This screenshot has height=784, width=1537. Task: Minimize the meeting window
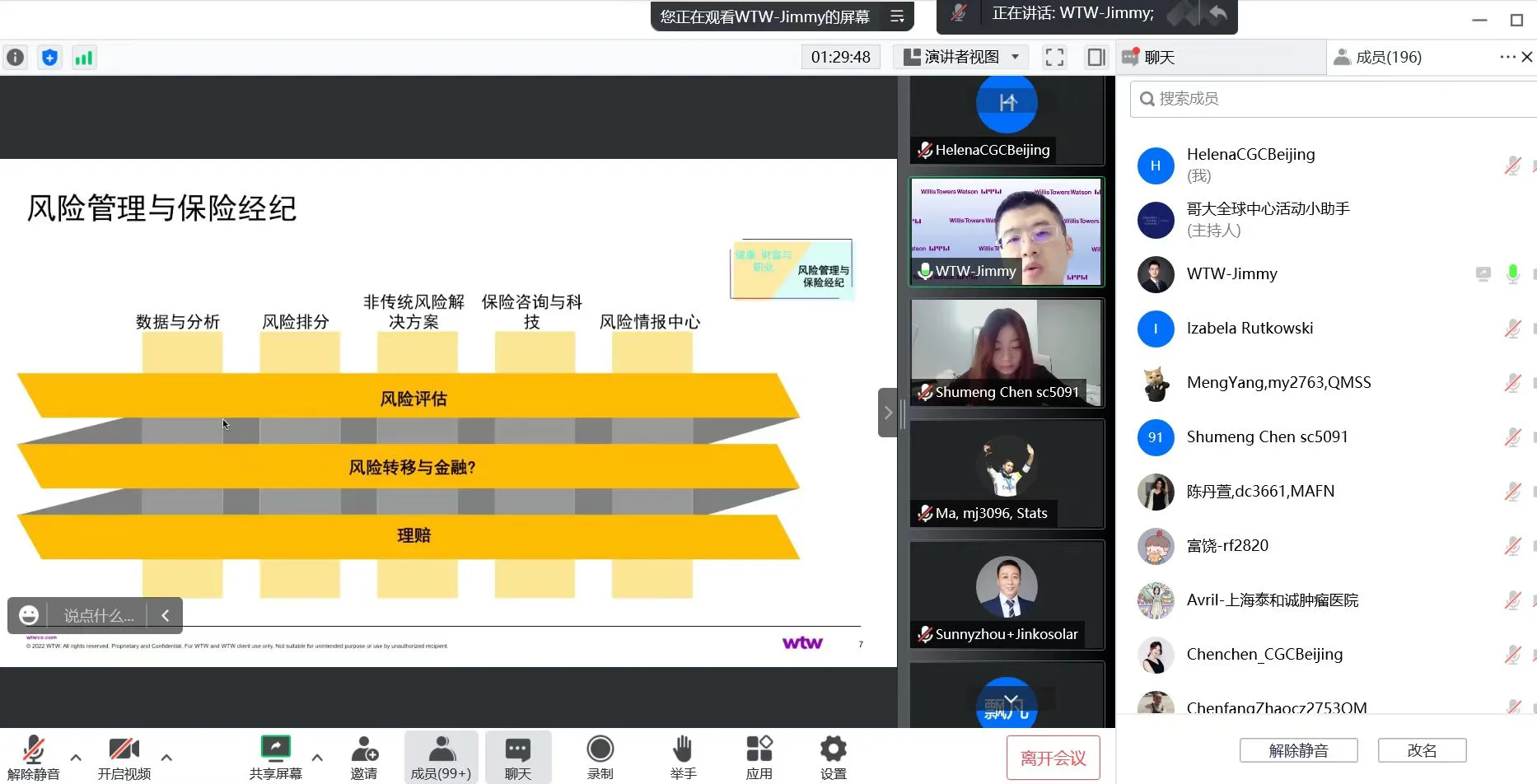1479,20
